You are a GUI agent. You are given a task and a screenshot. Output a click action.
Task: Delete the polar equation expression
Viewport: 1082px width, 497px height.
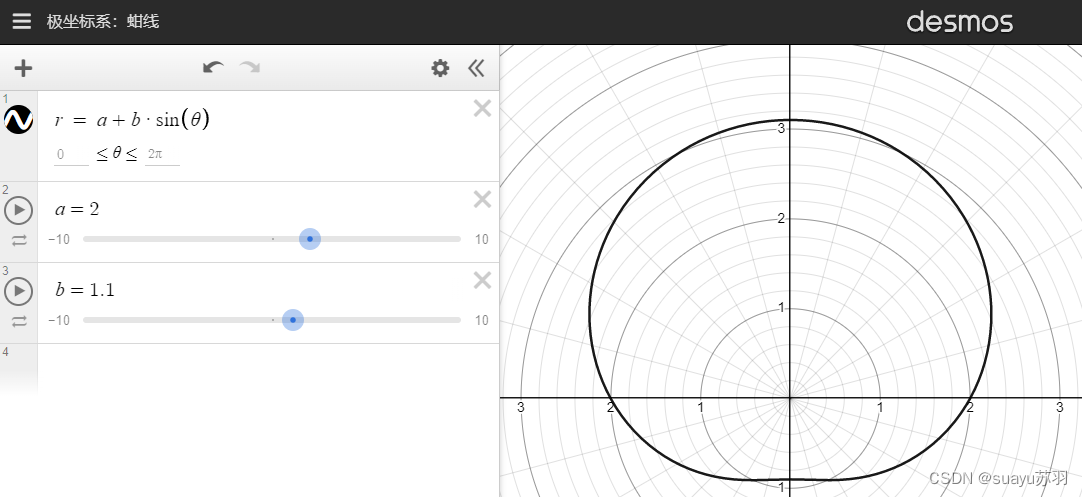tap(482, 108)
